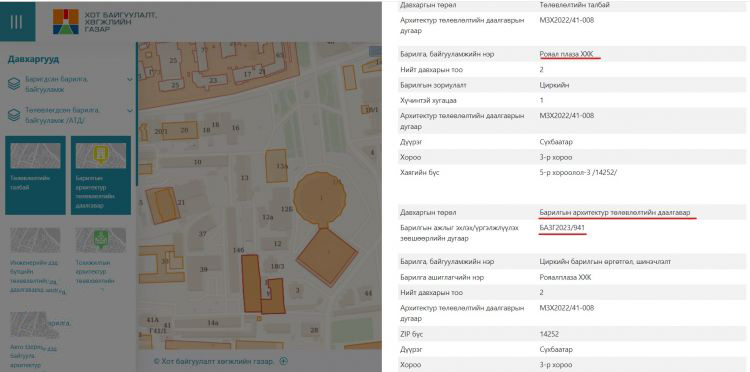
Task: Click the plus icon beside the map copyright
Action: point(284,361)
